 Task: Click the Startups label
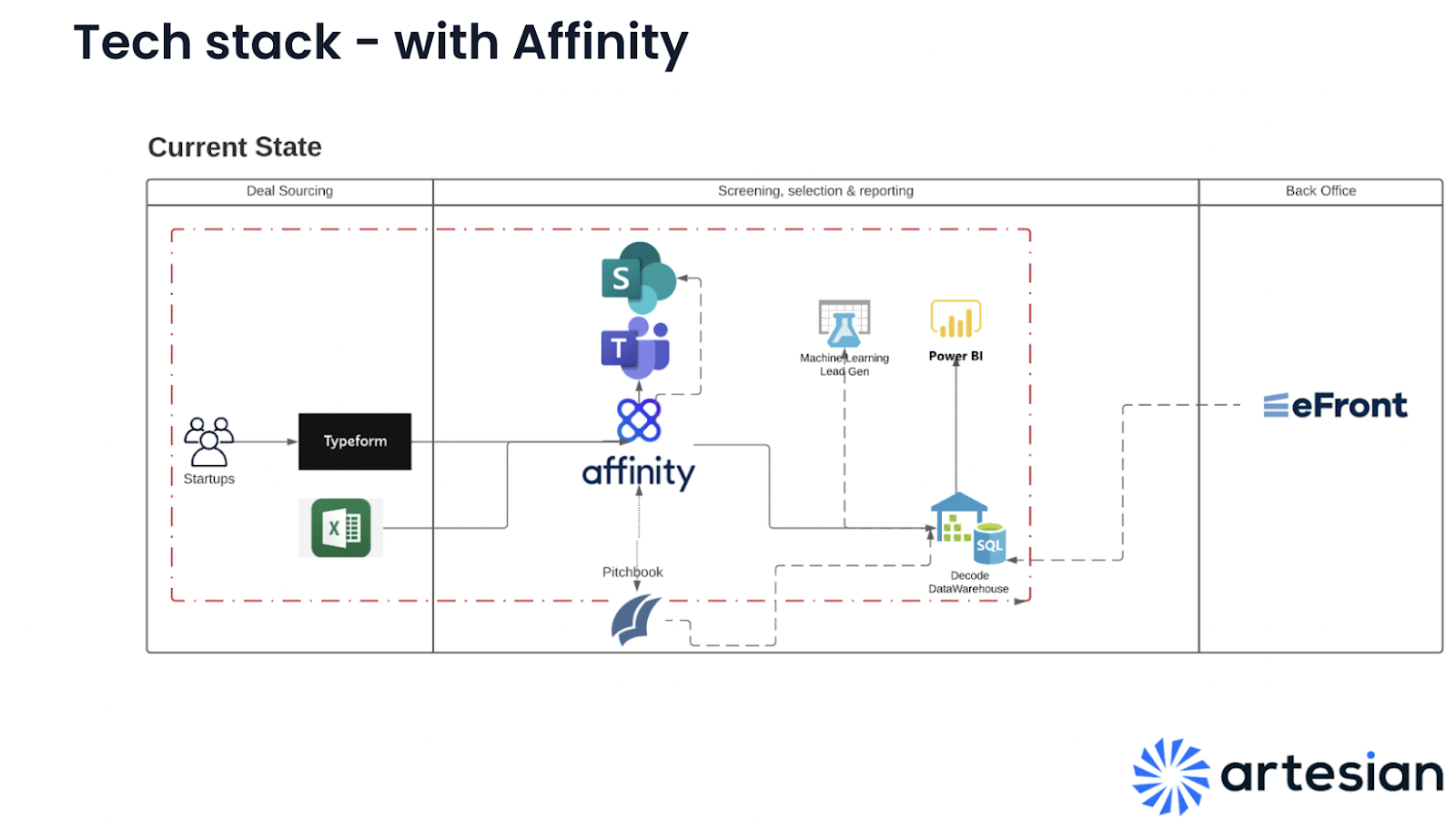[x=209, y=479]
